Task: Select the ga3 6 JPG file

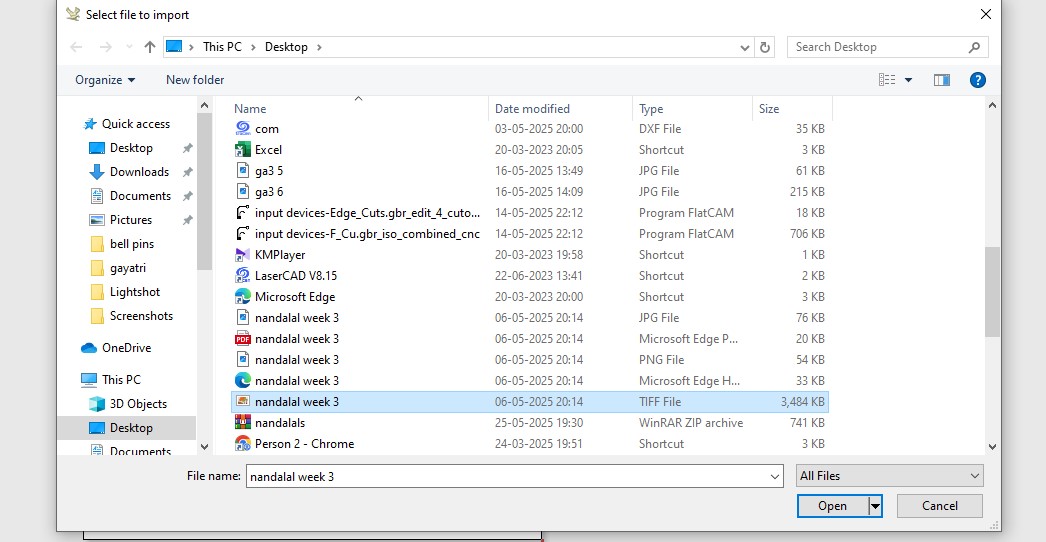Action: point(530,192)
